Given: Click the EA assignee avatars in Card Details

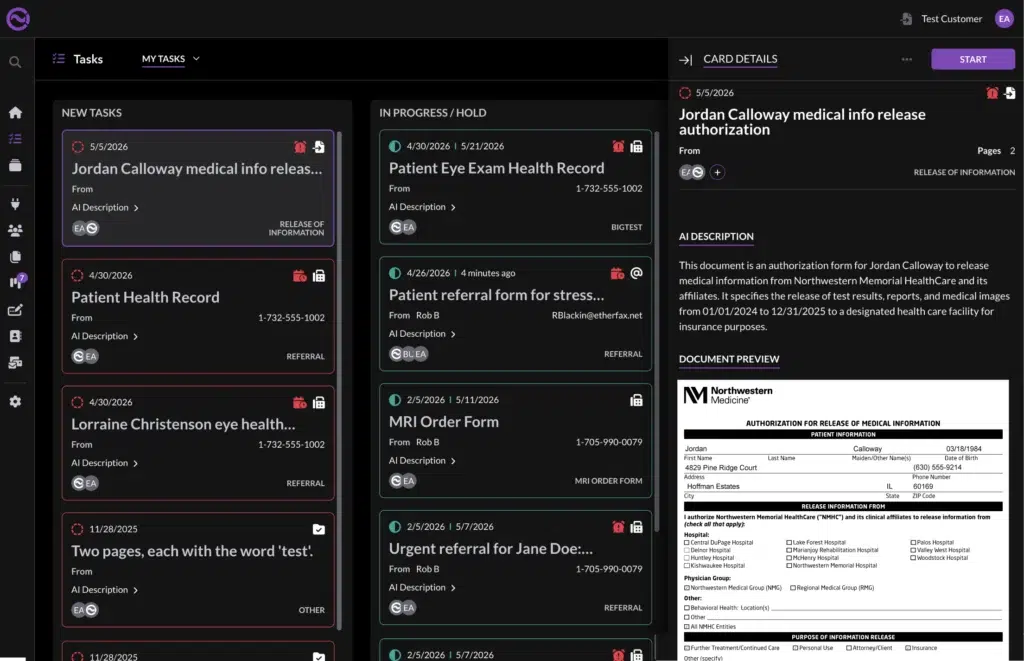Looking at the screenshot, I should pyautogui.click(x=692, y=172).
